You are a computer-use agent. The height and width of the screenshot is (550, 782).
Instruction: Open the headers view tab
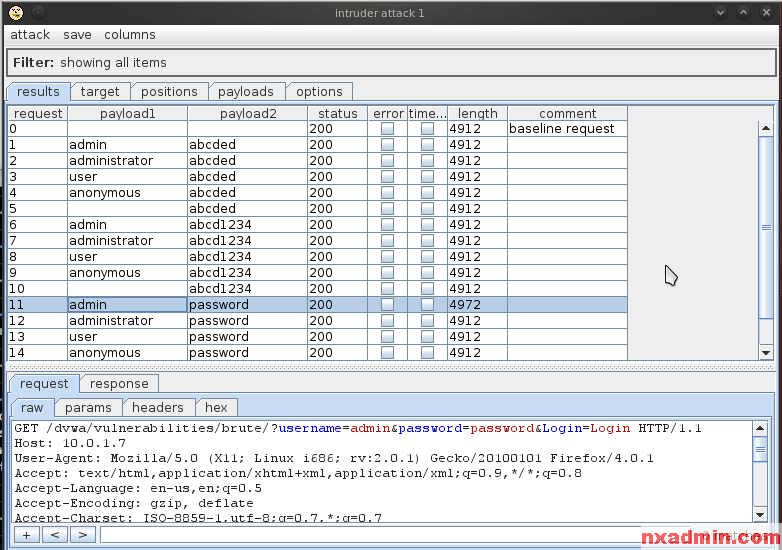point(158,407)
